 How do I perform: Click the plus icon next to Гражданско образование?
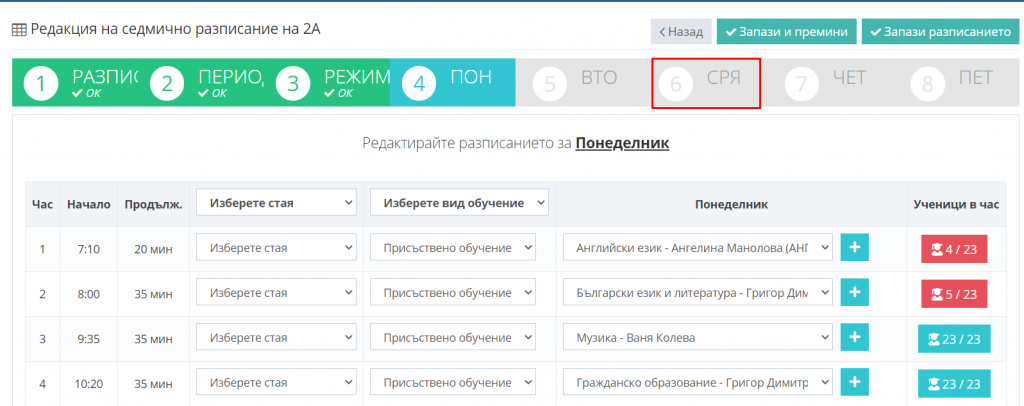pos(855,383)
